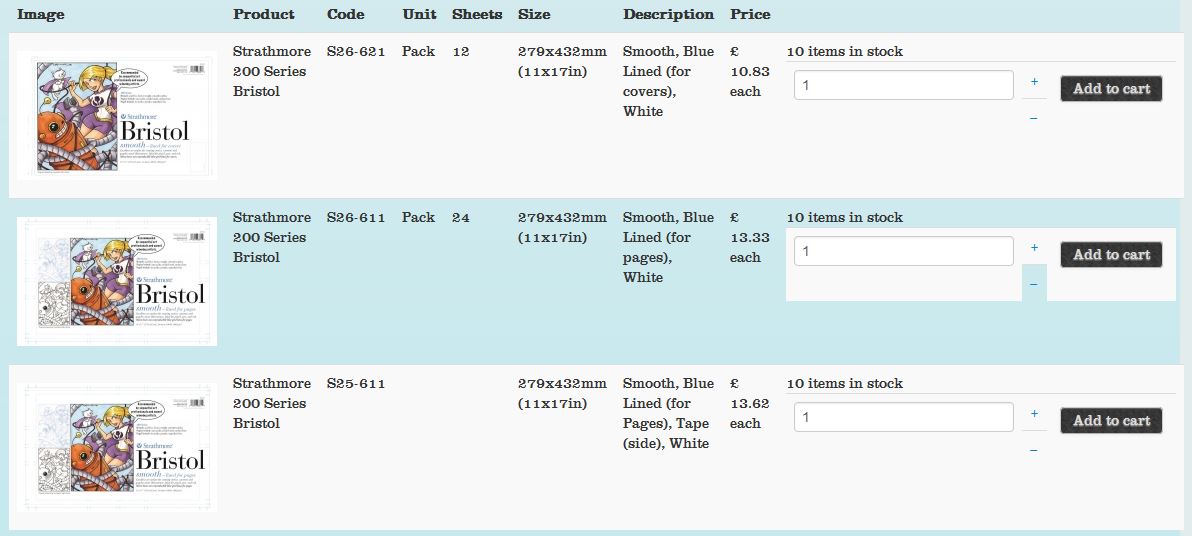Add the S26-611 24-sheet pack to cart
Screen dimensions: 1192x536
pos(1111,255)
